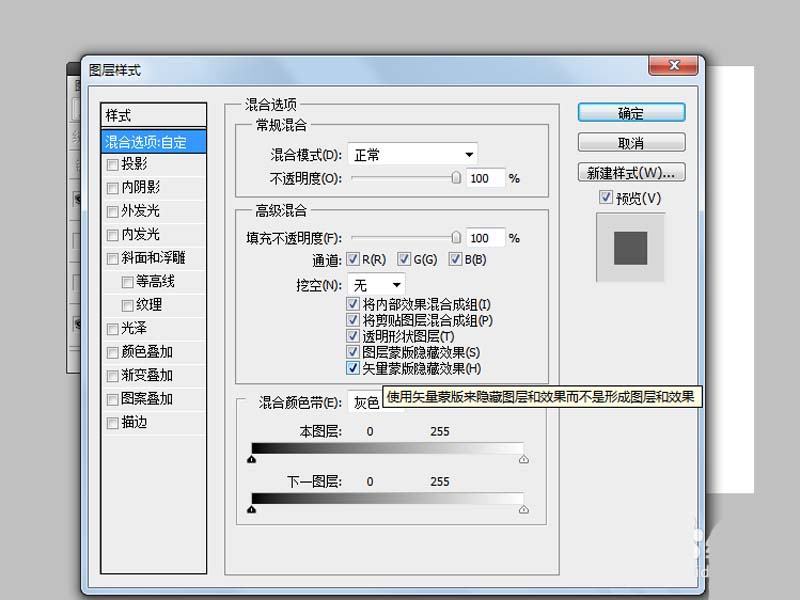Screen dimensions: 800x600
Task: Enable the 内发光 effect checkbox
Action: tap(113, 235)
